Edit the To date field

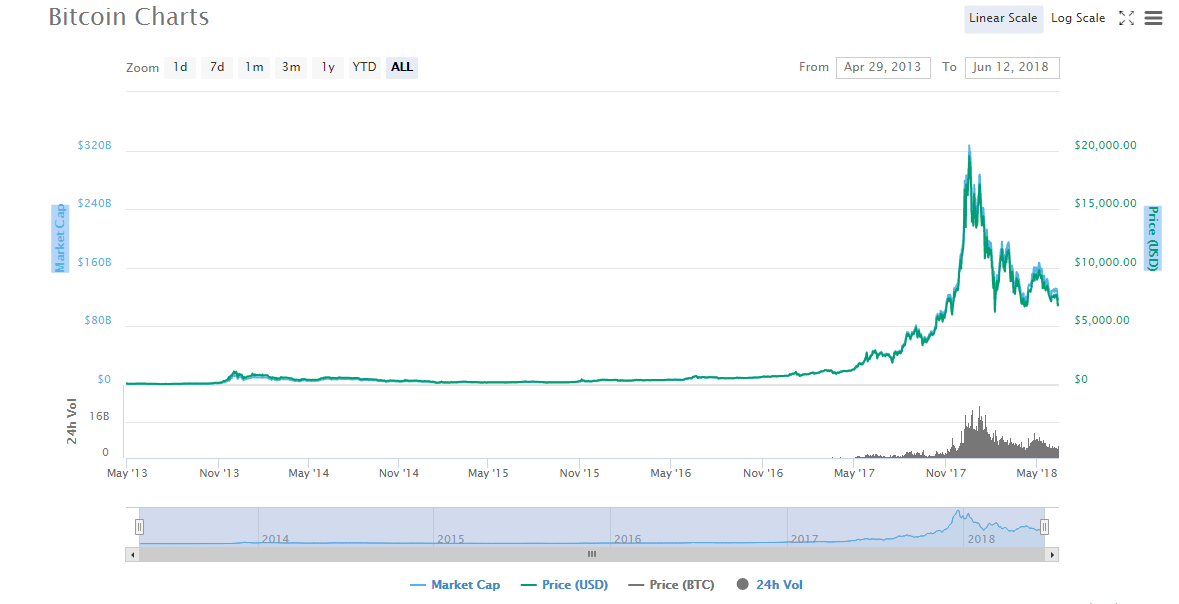tap(1011, 67)
